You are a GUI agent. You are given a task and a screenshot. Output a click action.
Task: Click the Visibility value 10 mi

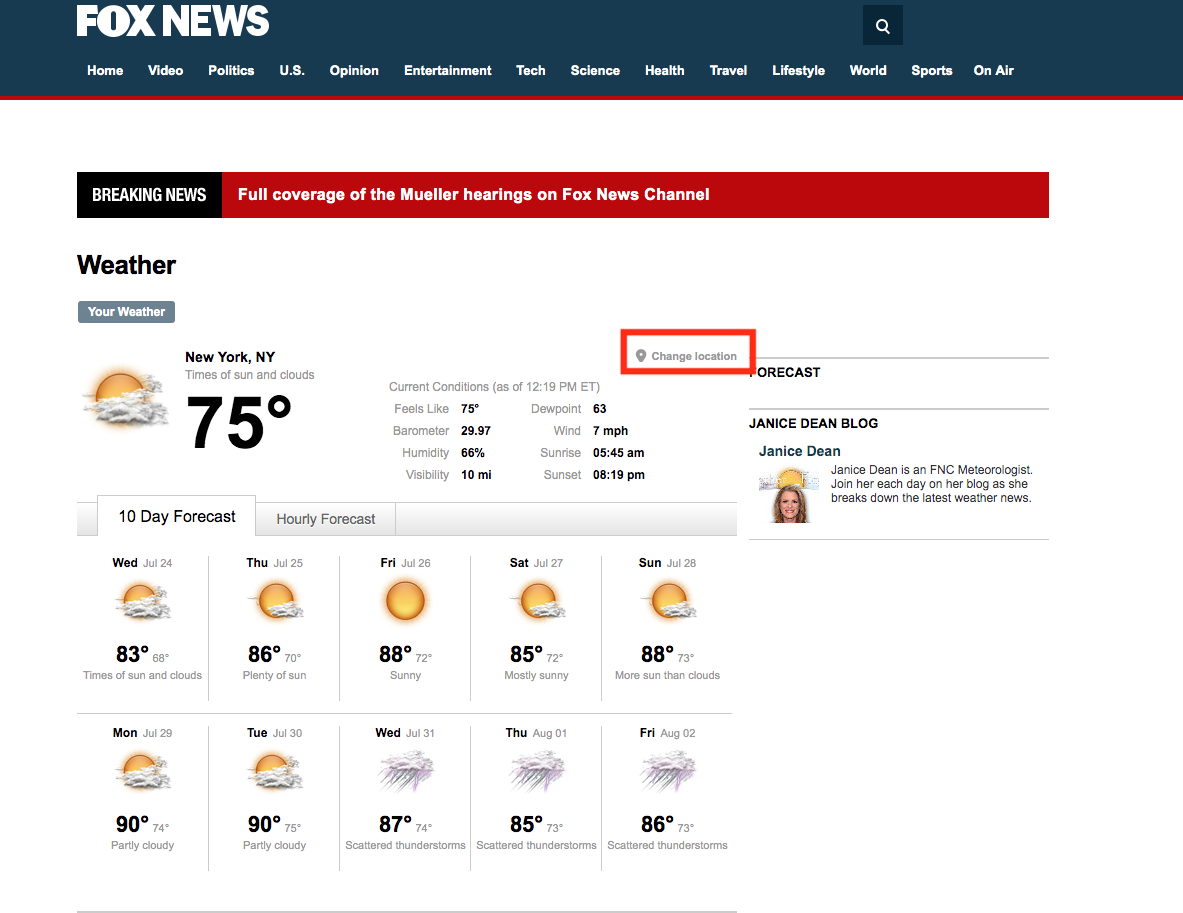click(476, 475)
